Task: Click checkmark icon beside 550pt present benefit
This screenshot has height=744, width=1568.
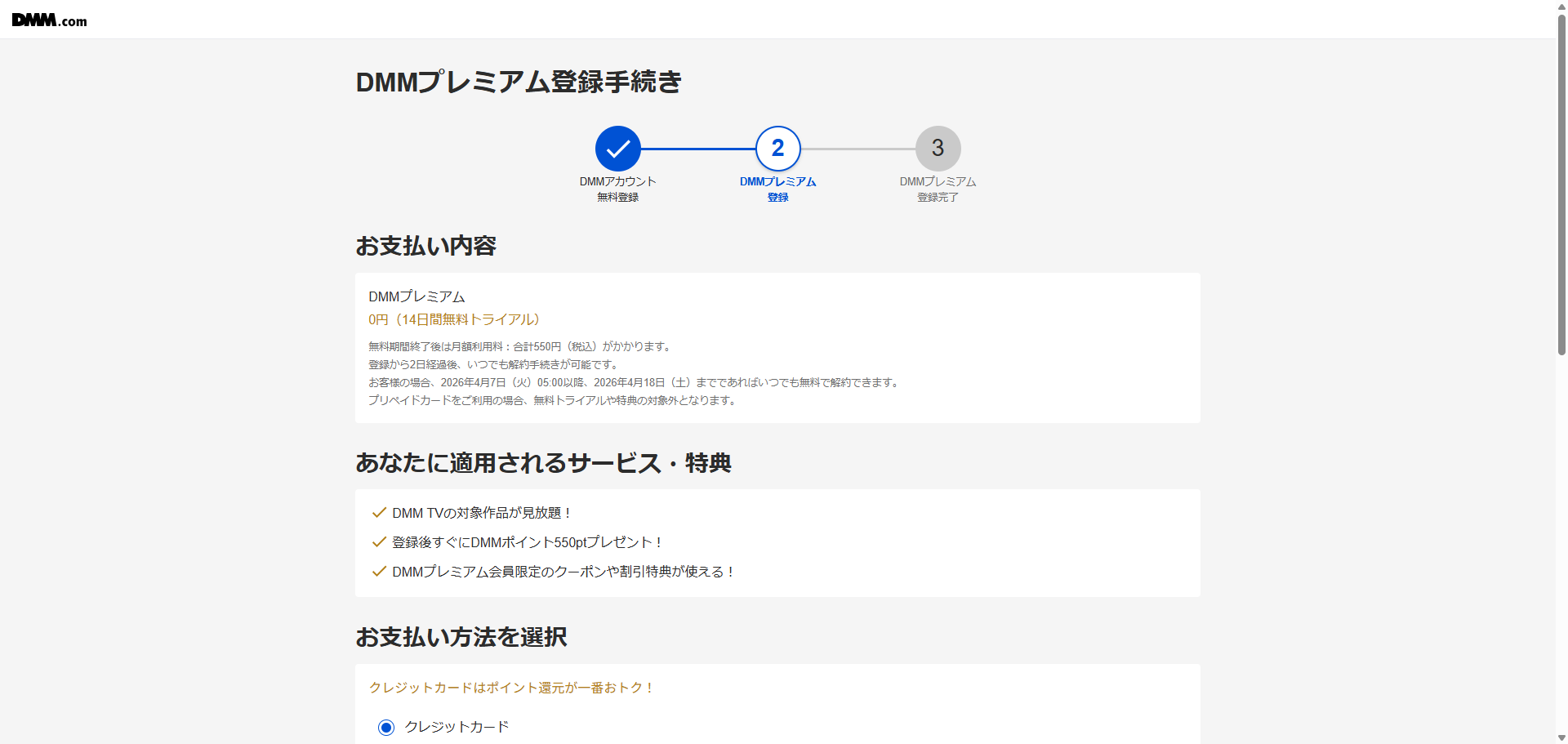Action: 379,542
